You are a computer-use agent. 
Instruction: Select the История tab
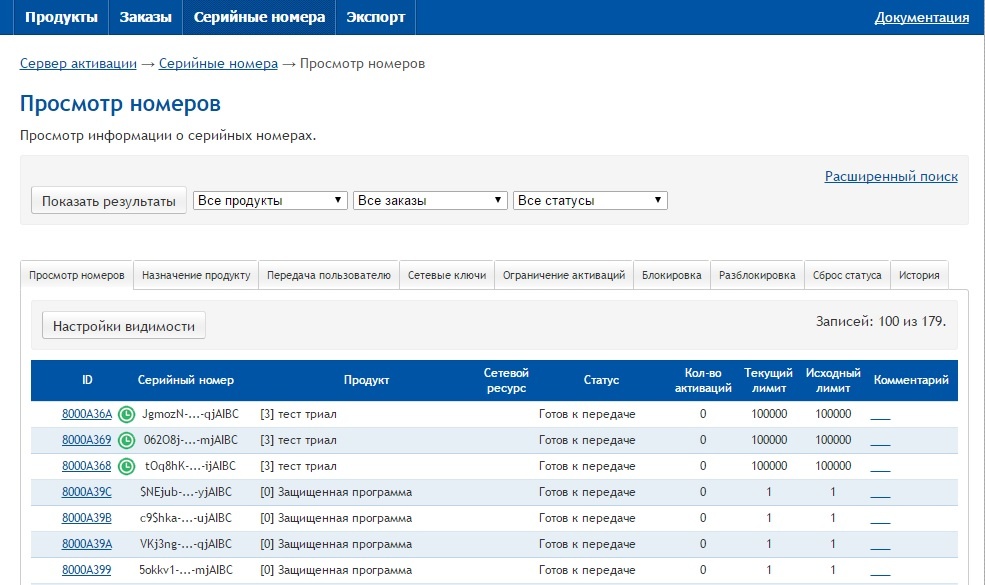click(x=918, y=276)
